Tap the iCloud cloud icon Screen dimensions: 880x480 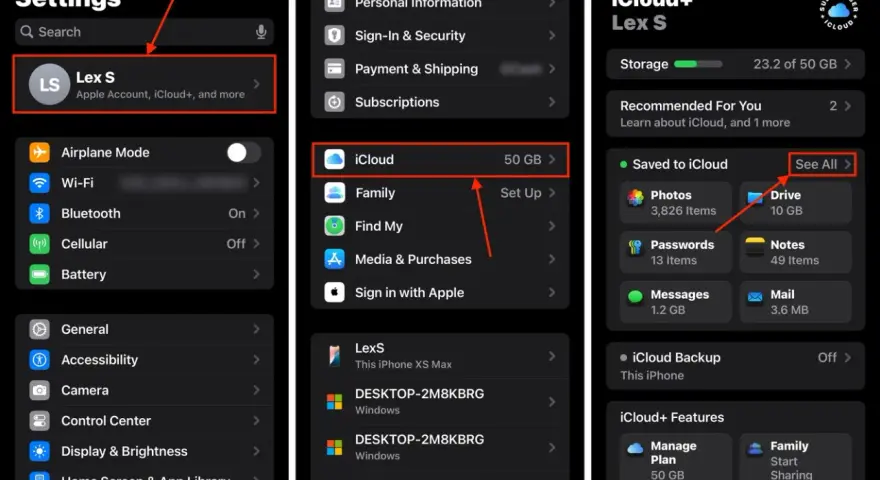pyautogui.click(x=334, y=159)
